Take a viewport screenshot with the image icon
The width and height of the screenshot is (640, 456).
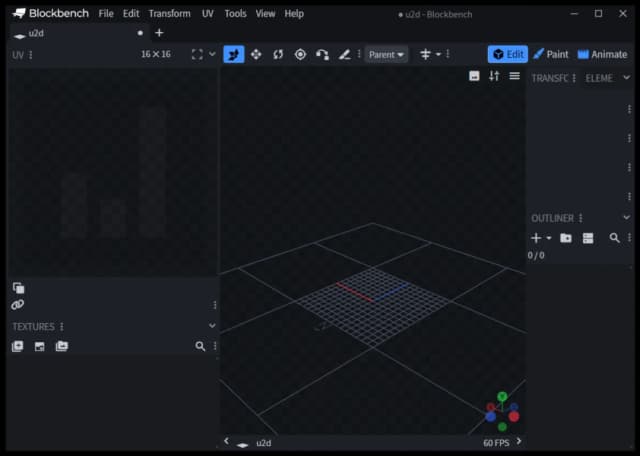click(x=474, y=76)
